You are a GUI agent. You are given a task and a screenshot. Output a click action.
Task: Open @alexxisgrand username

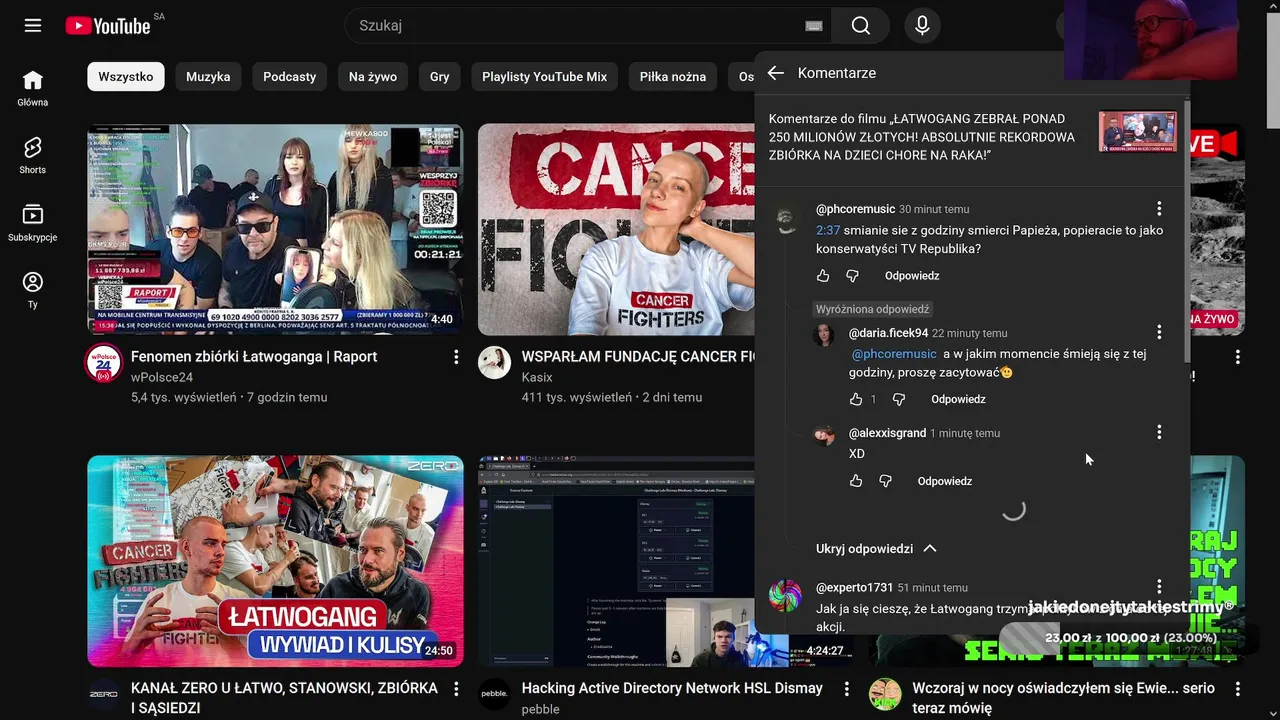coord(887,433)
